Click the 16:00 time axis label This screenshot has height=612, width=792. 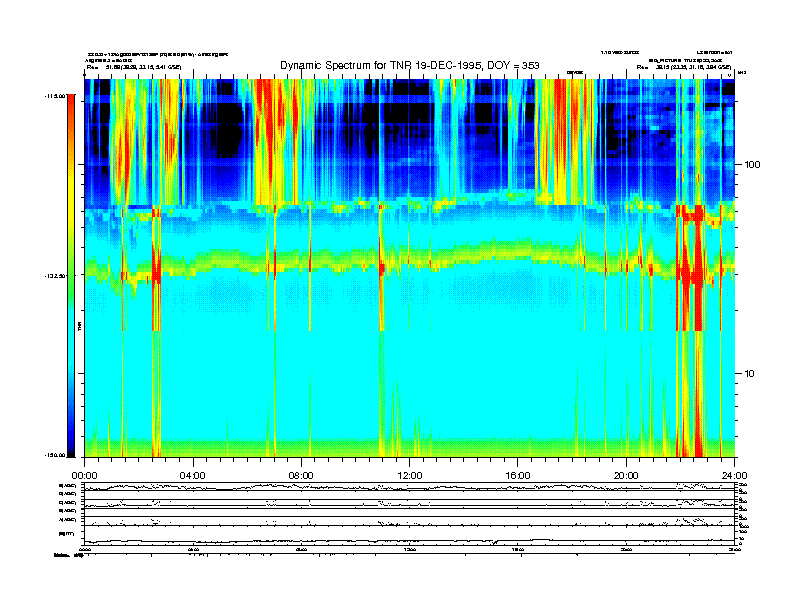(x=518, y=475)
